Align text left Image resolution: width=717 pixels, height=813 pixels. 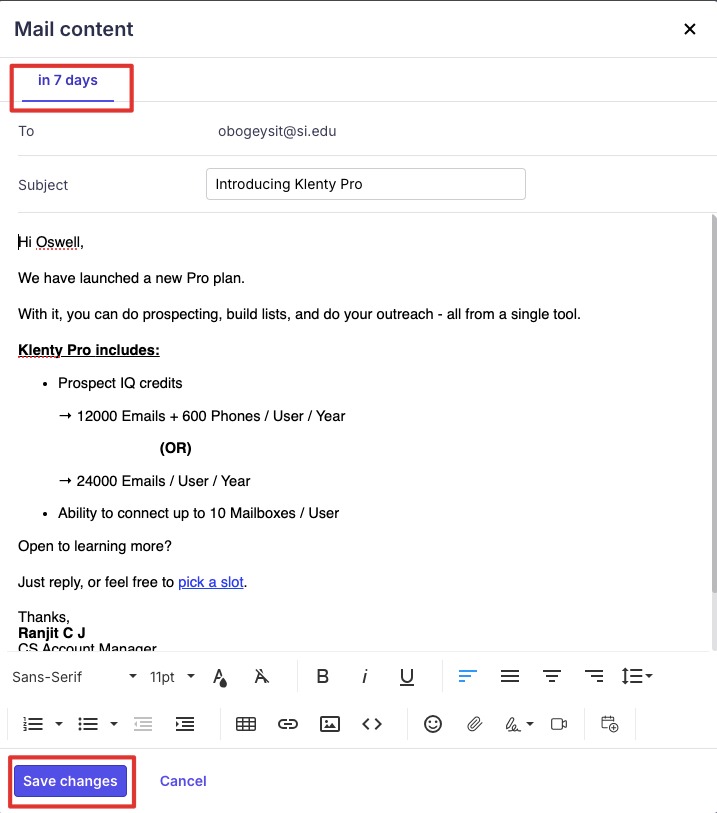coord(468,676)
